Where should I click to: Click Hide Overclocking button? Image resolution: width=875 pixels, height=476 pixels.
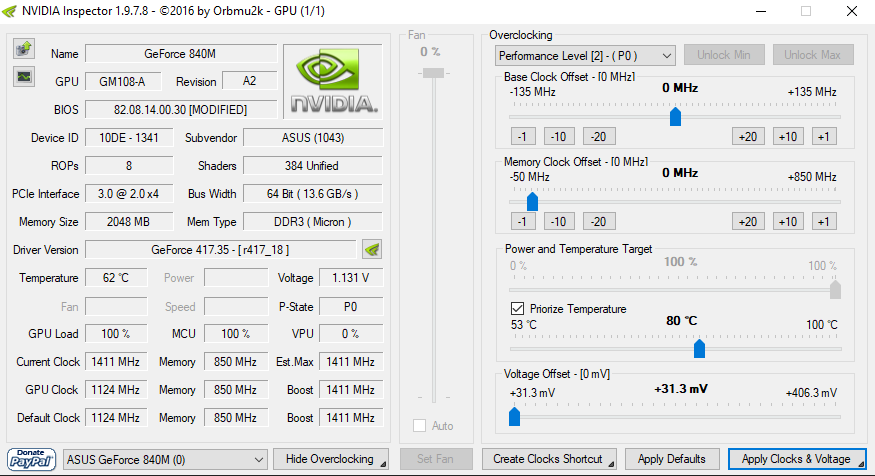331,459
